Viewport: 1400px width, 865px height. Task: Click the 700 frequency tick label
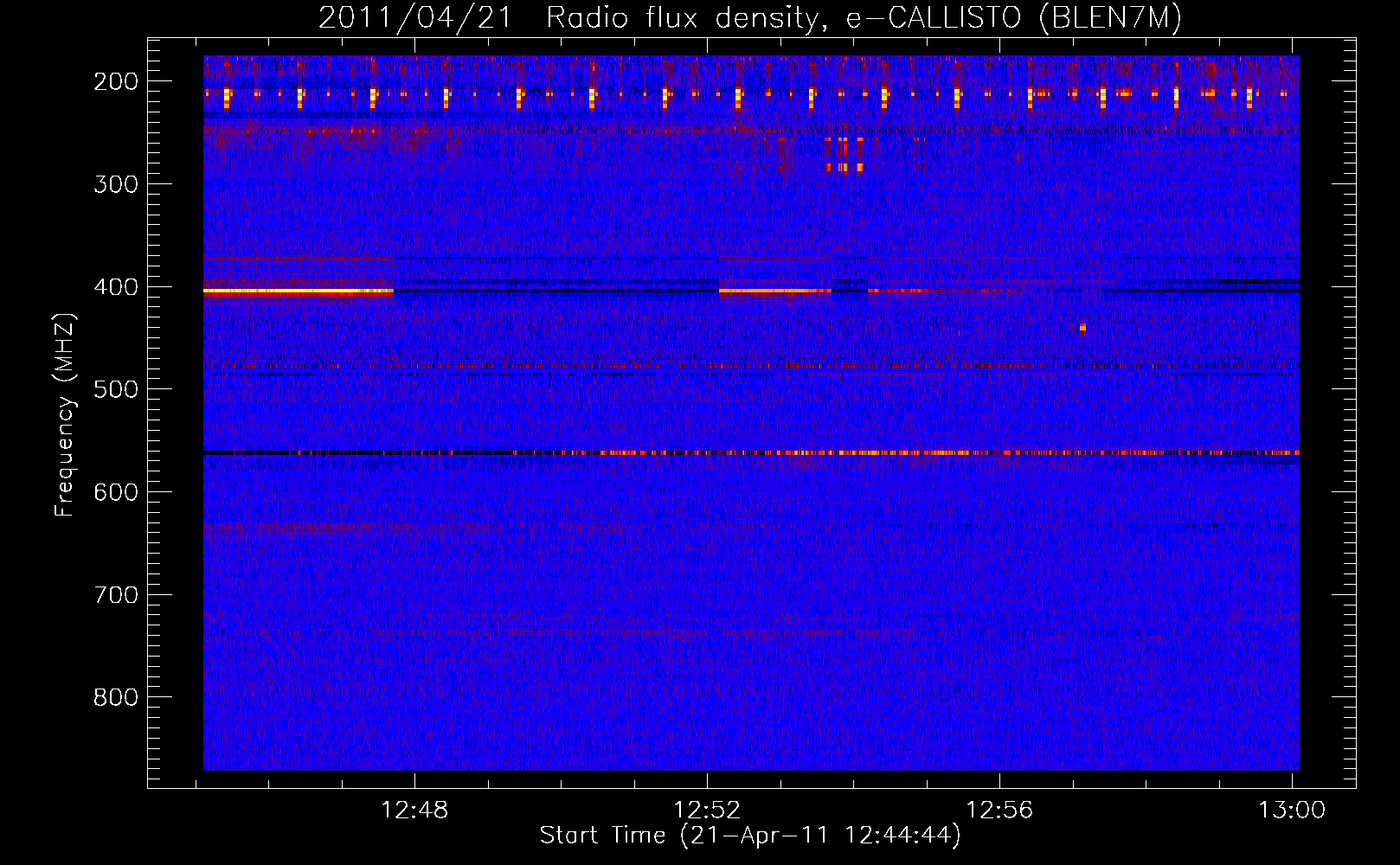(116, 595)
